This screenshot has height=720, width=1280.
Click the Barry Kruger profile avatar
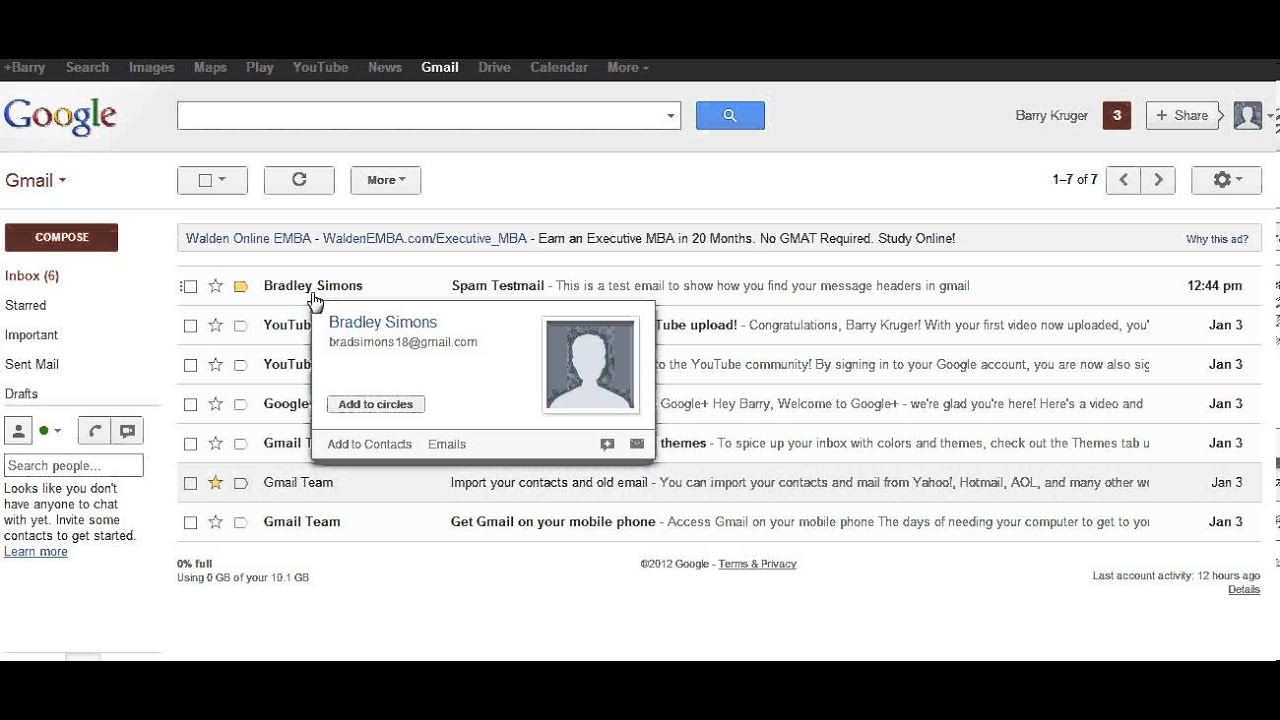coord(1247,115)
